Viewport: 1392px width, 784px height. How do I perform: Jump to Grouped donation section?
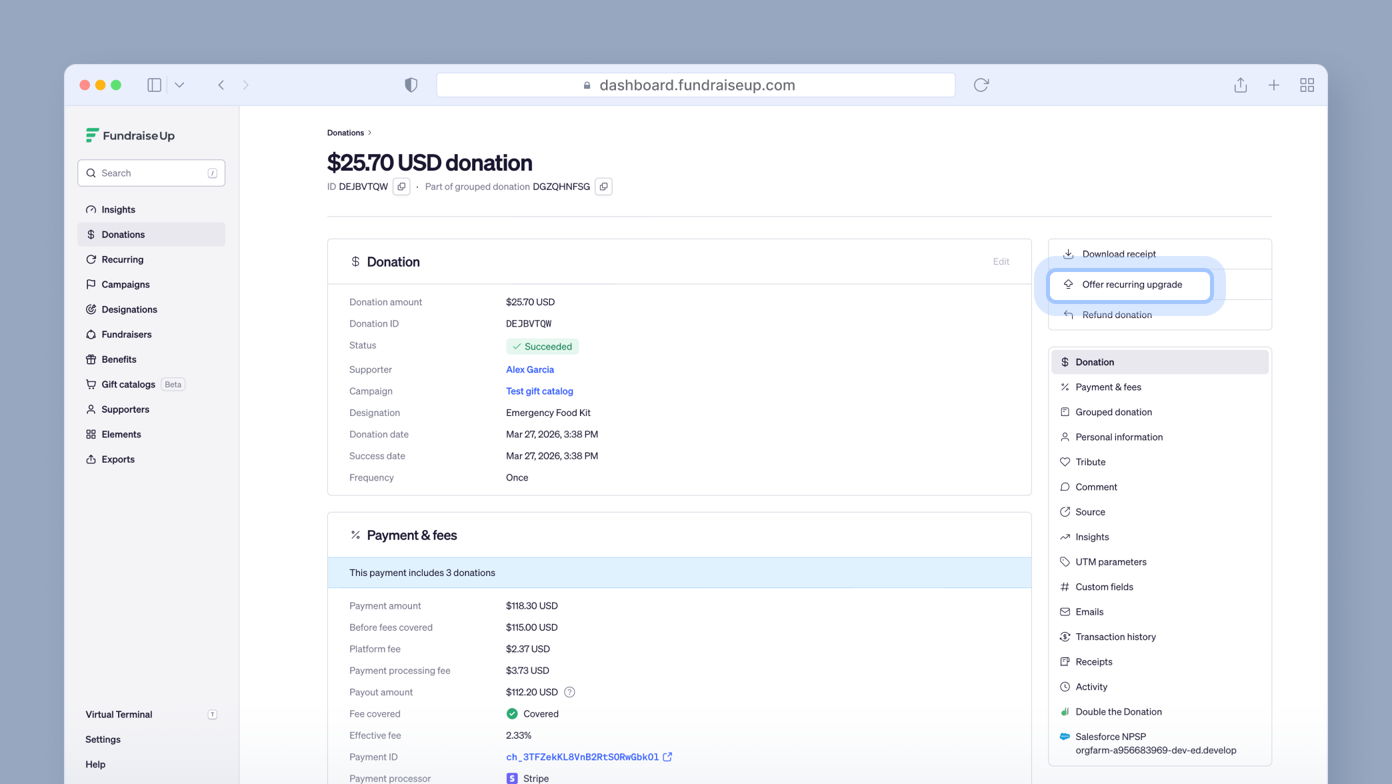coord(1160,412)
